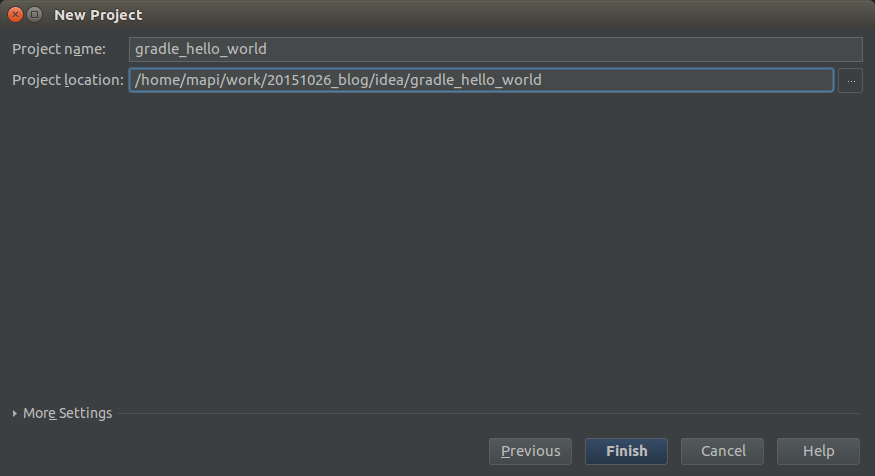Screen dimensions: 875x476
Task: Place cursor on 'idea' in location path
Action: click(x=390, y=80)
